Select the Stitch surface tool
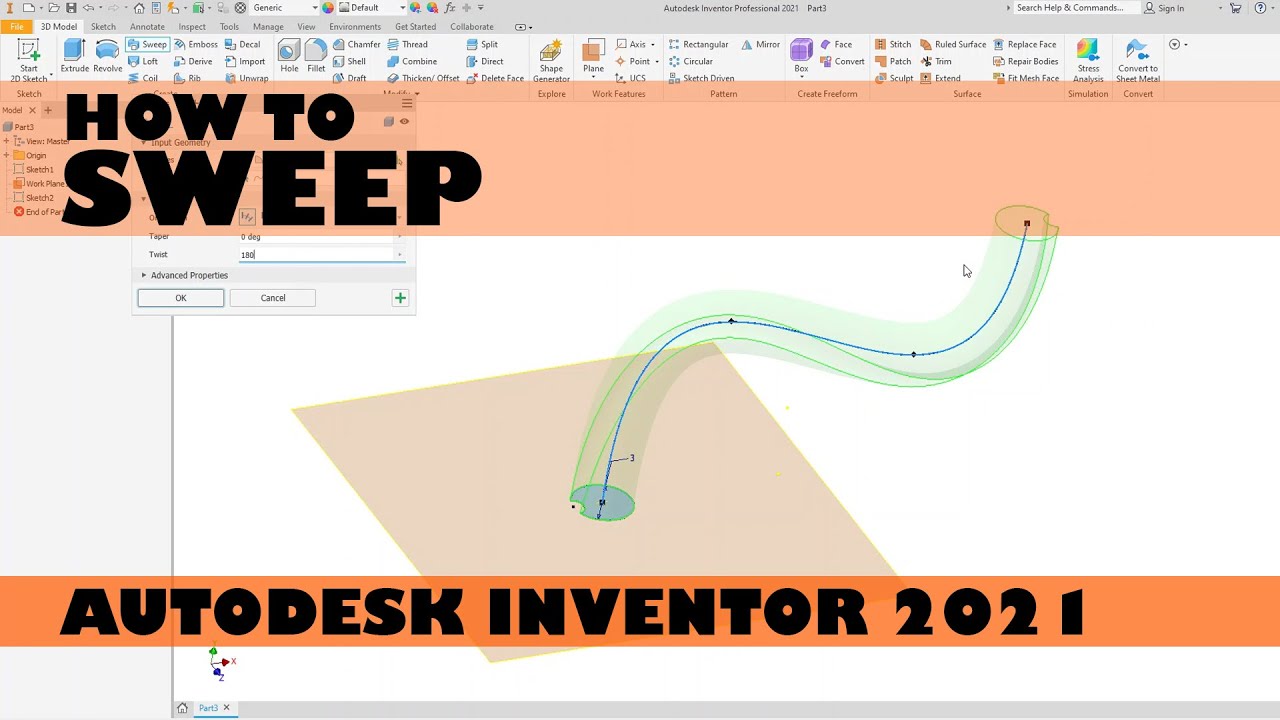1280x720 pixels. tap(893, 44)
